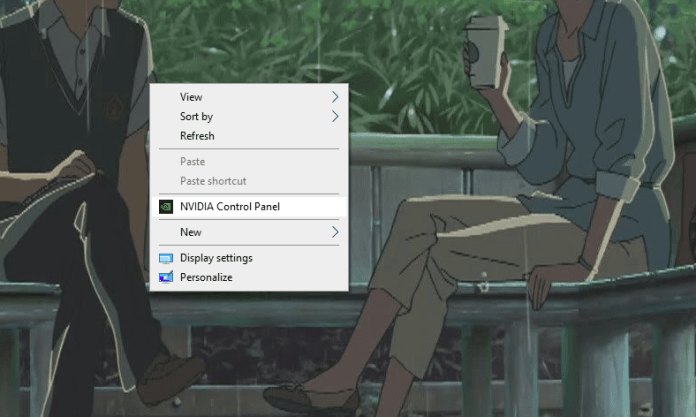This screenshot has width=696, height=417.
Task: Expand the Sort by chevron arrow
Action: [335, 116]
